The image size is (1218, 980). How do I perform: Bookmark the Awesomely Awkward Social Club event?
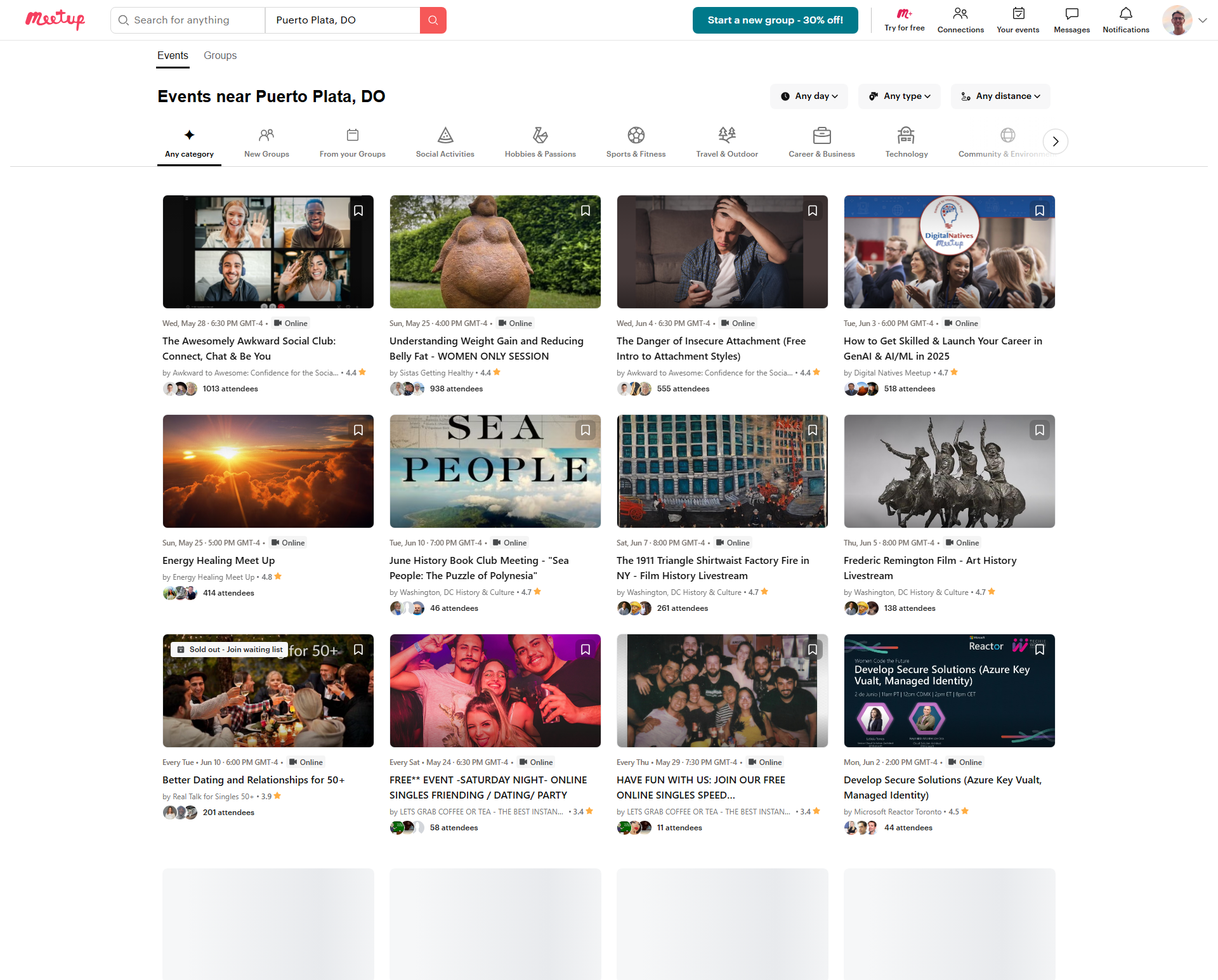click(358, 211)
